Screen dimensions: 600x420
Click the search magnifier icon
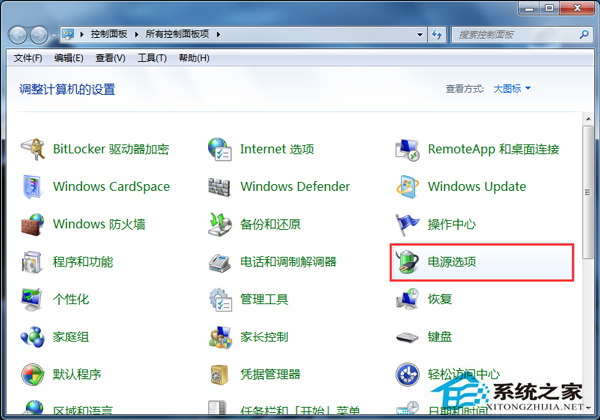point(584,35)
